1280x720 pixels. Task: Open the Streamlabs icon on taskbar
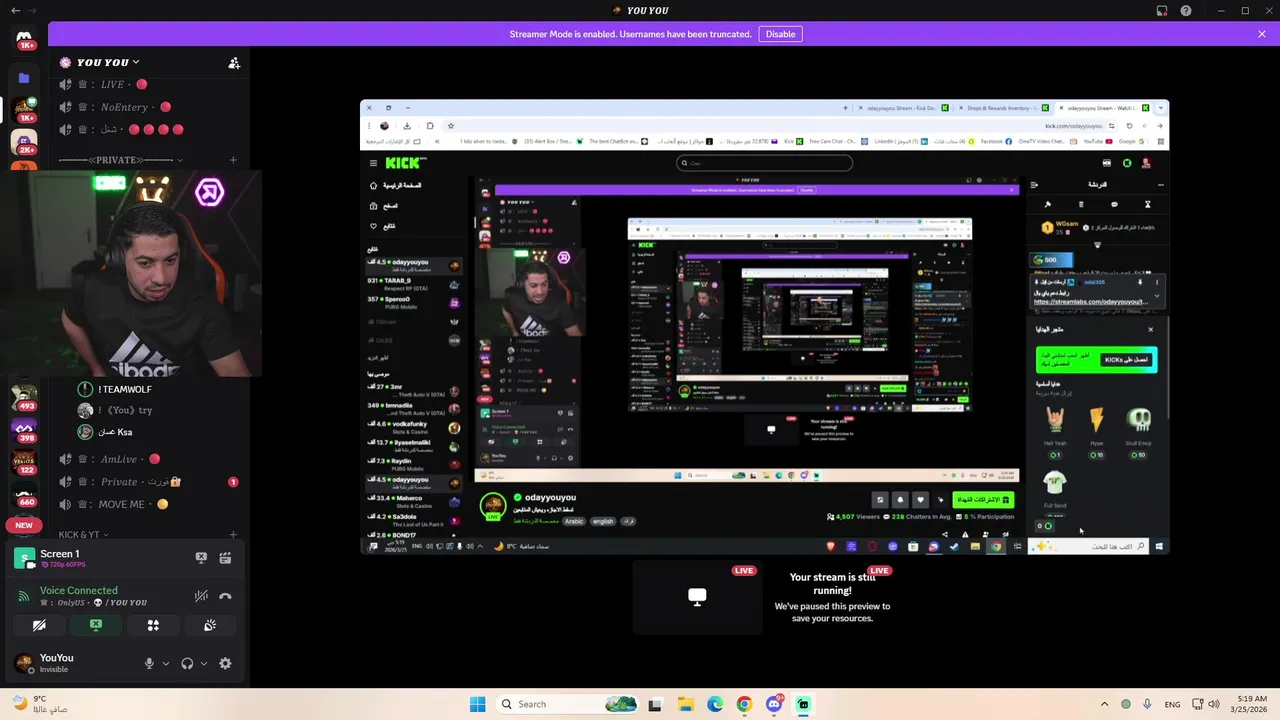coord(803,704)
